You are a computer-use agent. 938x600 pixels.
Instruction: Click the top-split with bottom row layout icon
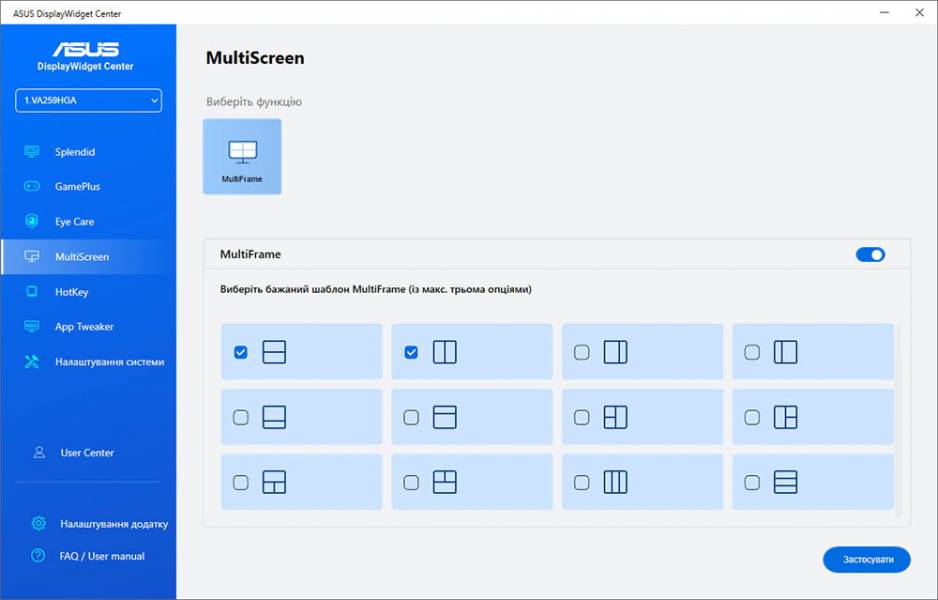[444, 482]
